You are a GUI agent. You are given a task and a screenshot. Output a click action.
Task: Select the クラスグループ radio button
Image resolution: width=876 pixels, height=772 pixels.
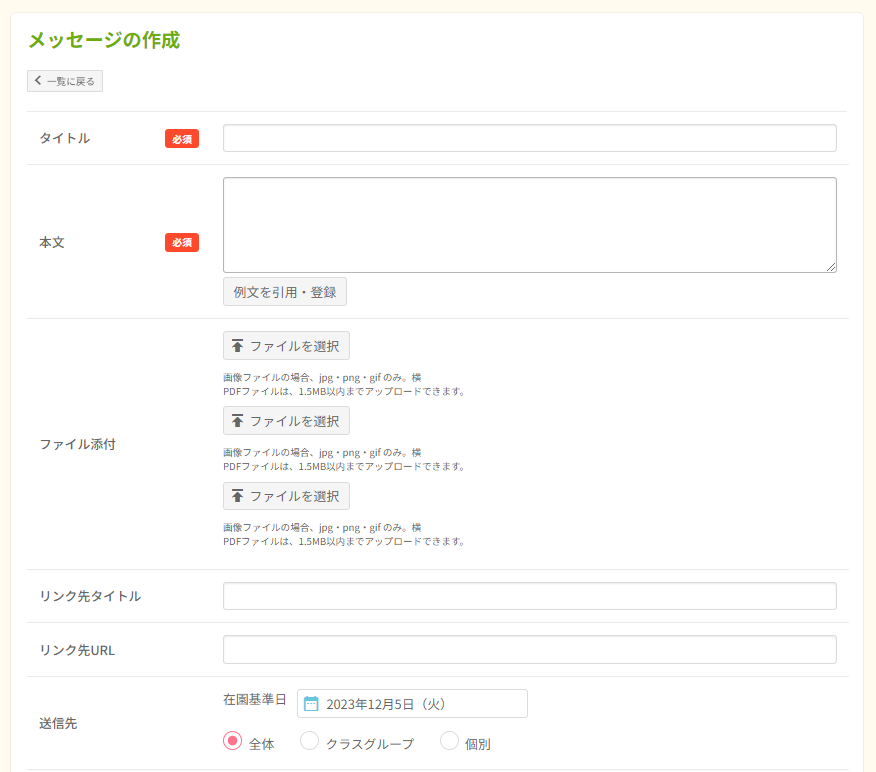[309, 742]
